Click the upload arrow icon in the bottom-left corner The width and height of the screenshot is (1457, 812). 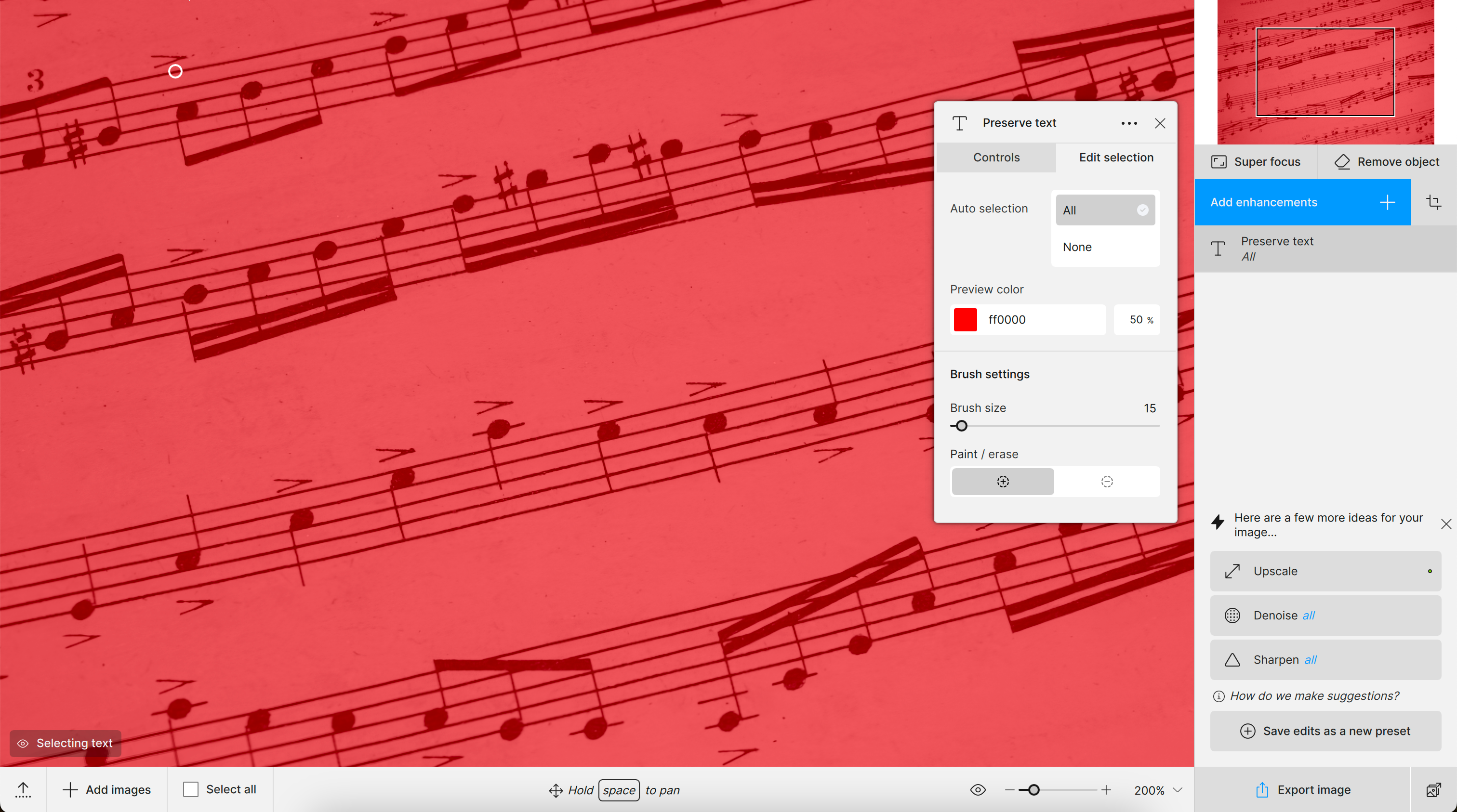(x=23, y=789)
